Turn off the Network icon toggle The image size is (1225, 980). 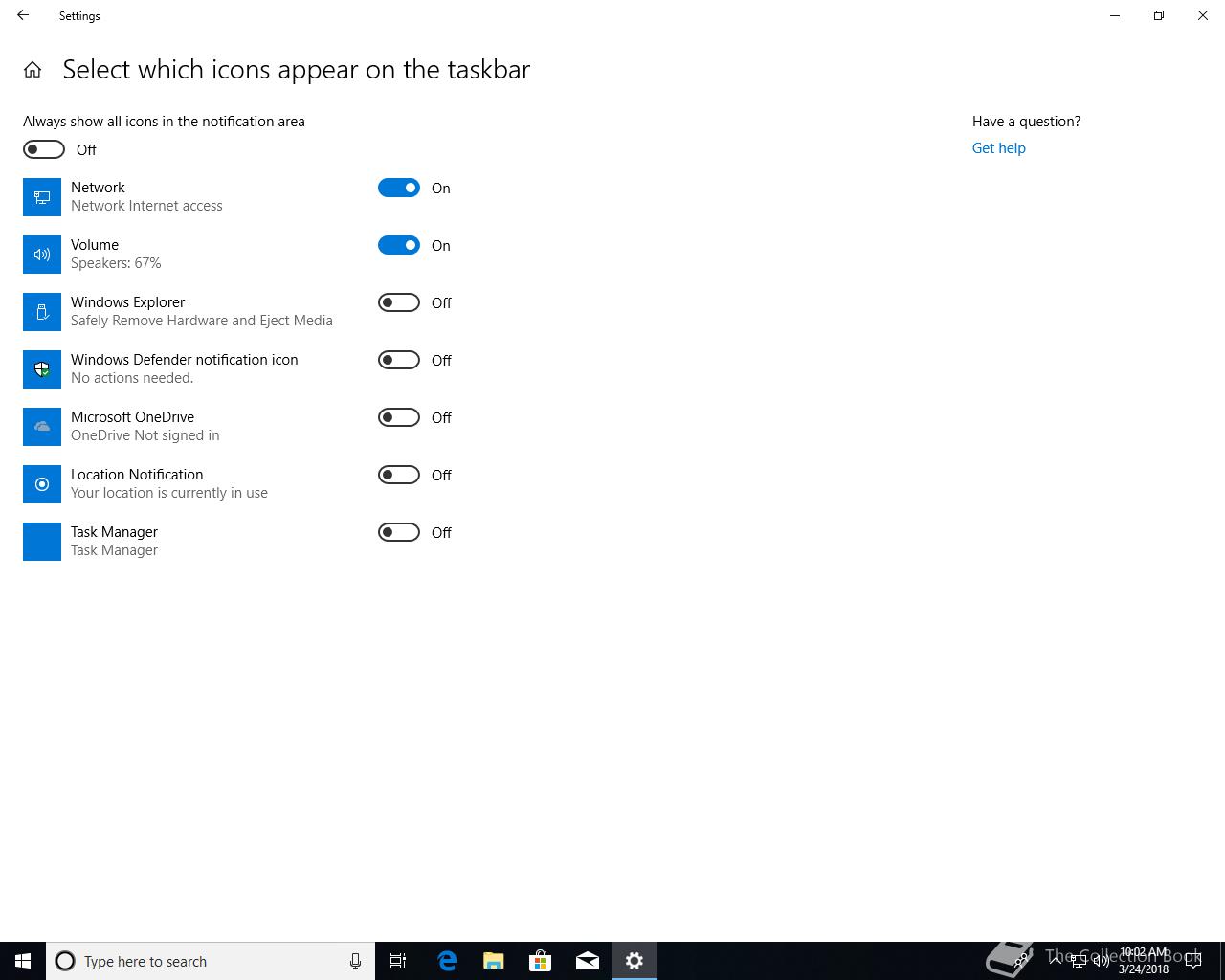[x=399, y=188]
